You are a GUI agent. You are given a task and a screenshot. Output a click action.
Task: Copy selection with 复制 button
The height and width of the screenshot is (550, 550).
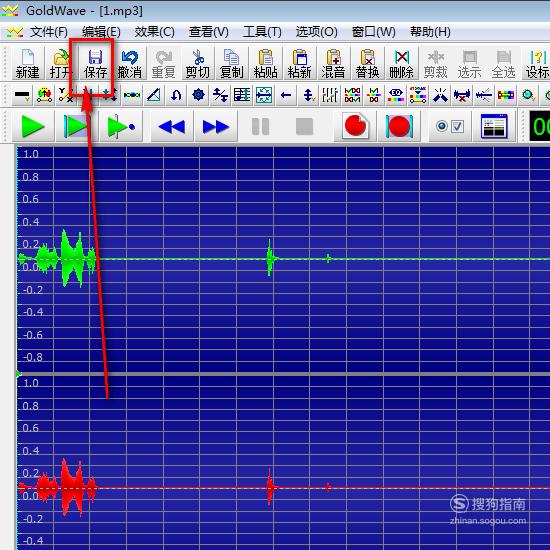point(231,64)
